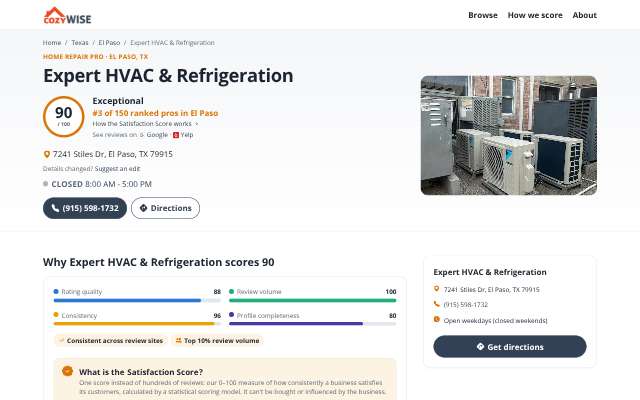Click the Profile completeness progress bar

[313, 324]
